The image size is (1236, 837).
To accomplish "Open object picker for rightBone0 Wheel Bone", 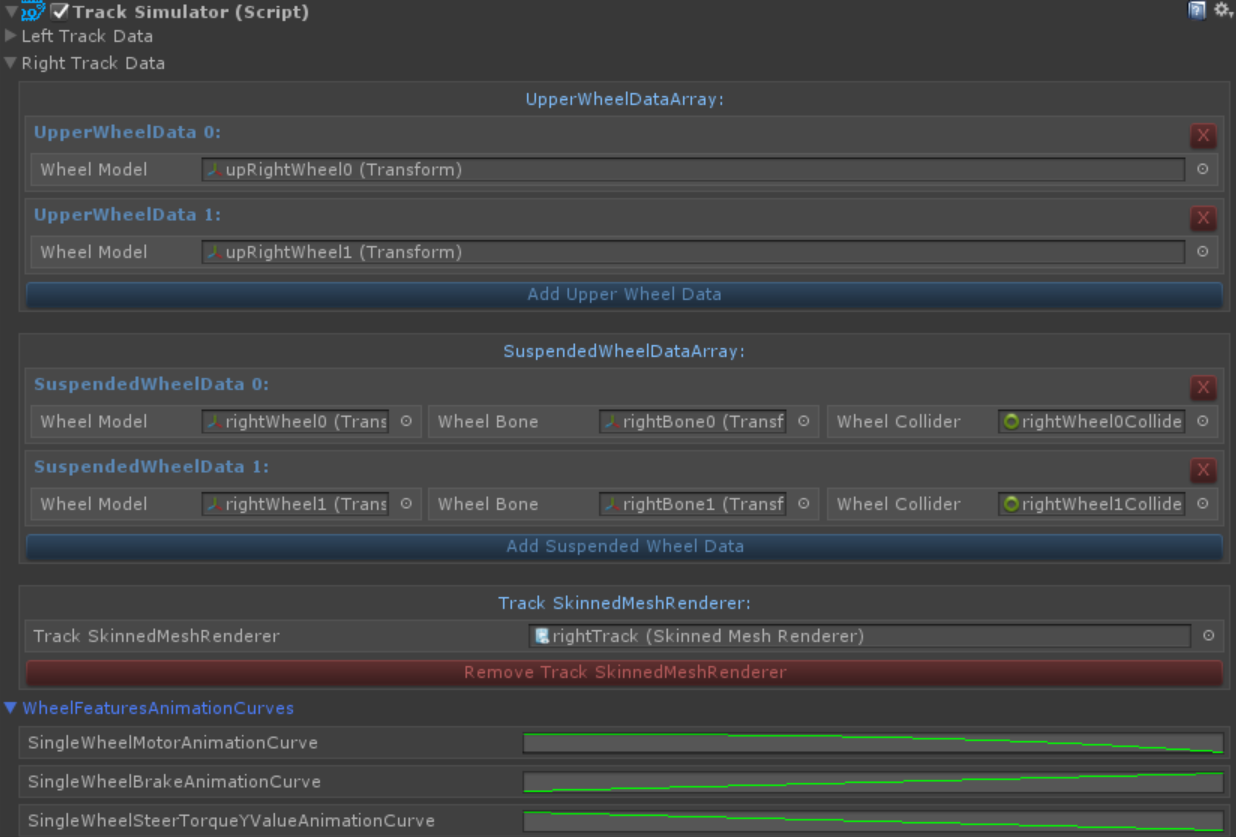I will pos(803,422).
